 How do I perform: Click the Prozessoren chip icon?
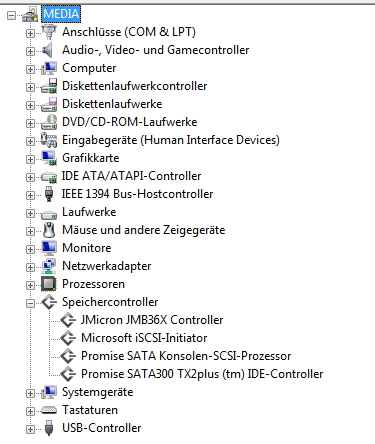tap(49, 284)
